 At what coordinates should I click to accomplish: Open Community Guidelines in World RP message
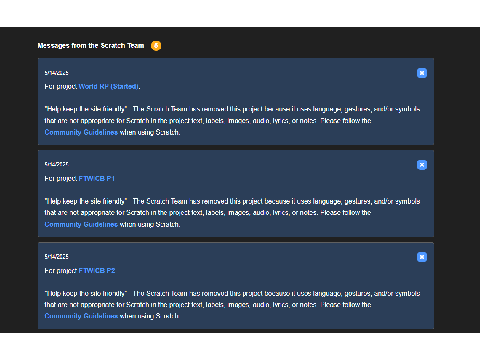81,132
